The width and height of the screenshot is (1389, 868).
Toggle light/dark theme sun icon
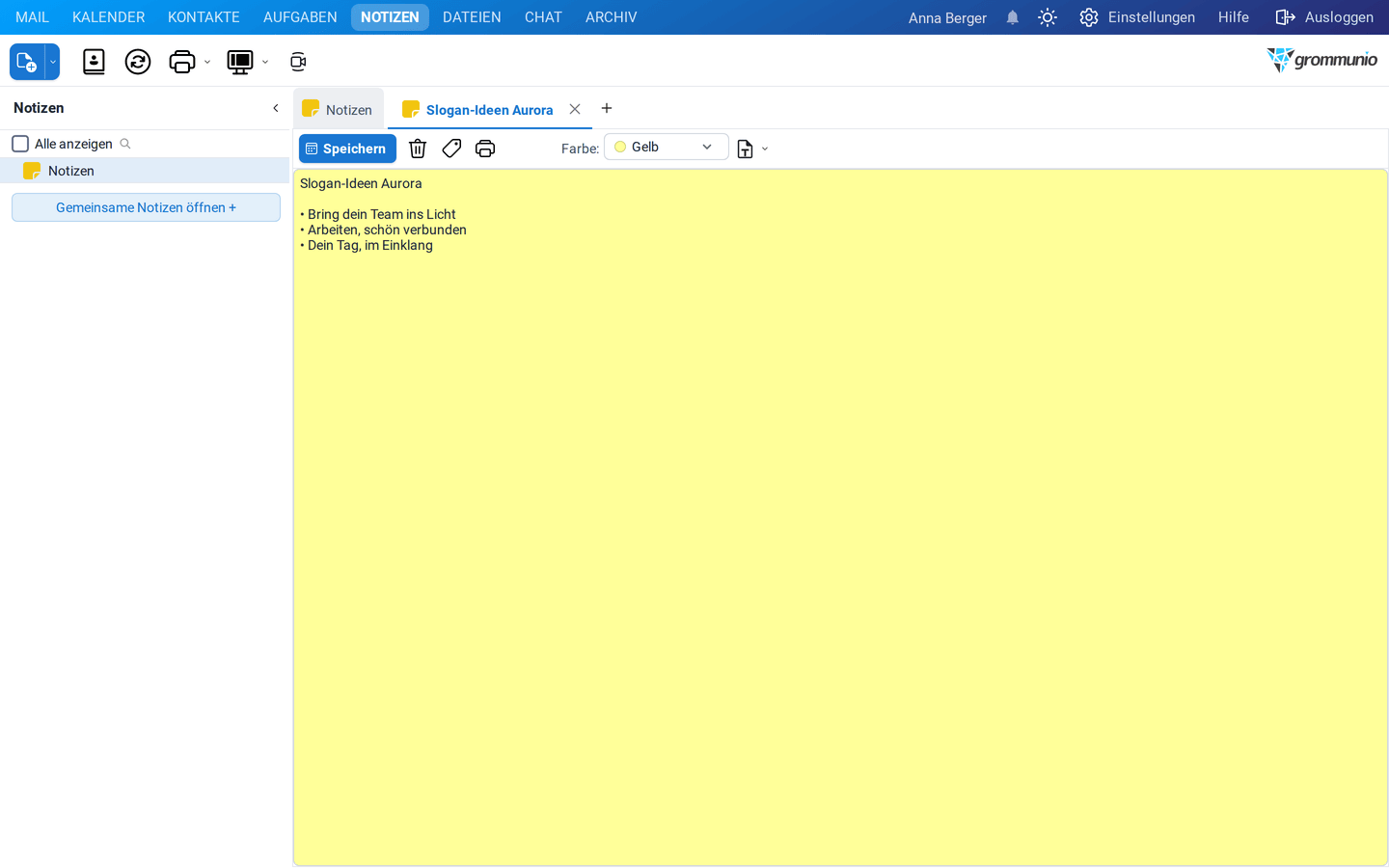[x=1048, y=17]
